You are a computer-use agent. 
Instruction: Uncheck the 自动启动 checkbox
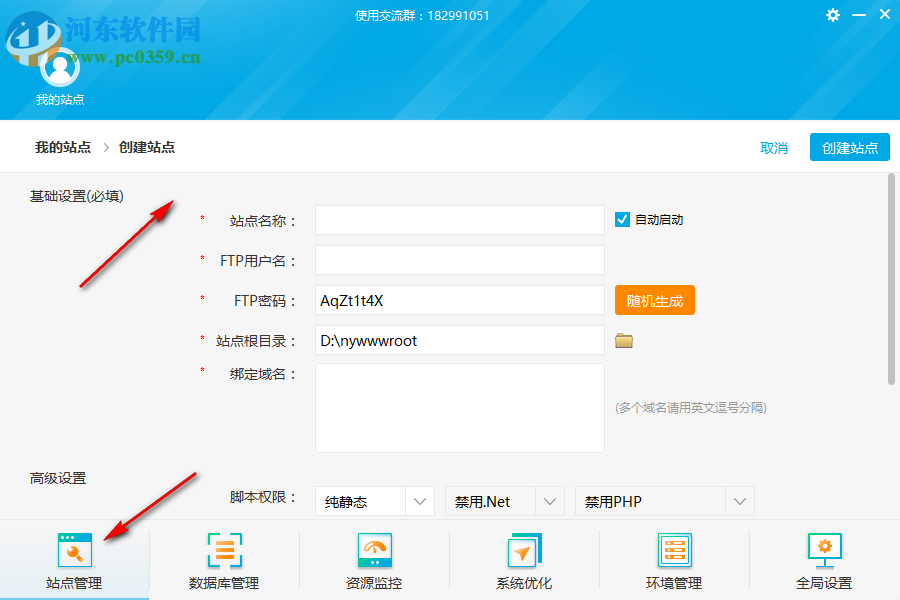(x=622, y=220)
